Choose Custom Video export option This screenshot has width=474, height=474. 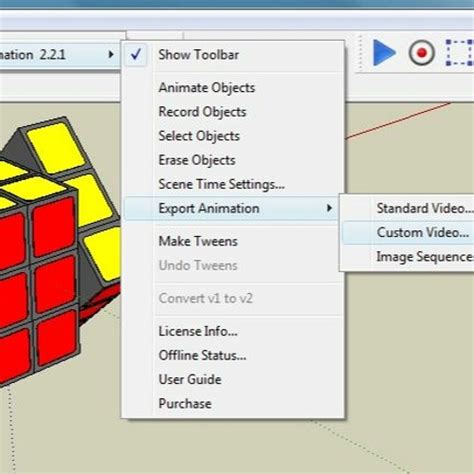[x=408, y=232]
